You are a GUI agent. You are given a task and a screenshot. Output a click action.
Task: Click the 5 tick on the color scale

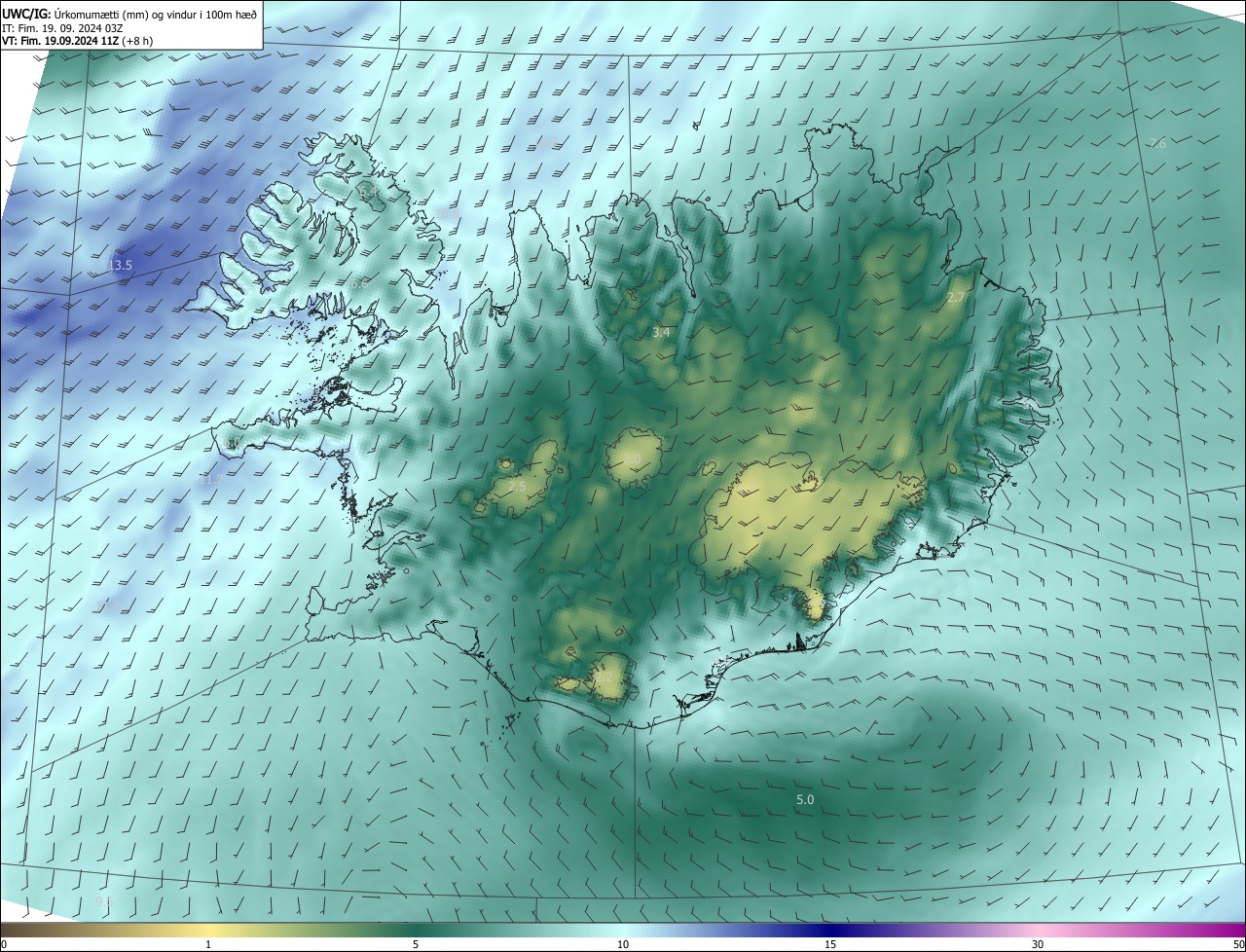416,944
